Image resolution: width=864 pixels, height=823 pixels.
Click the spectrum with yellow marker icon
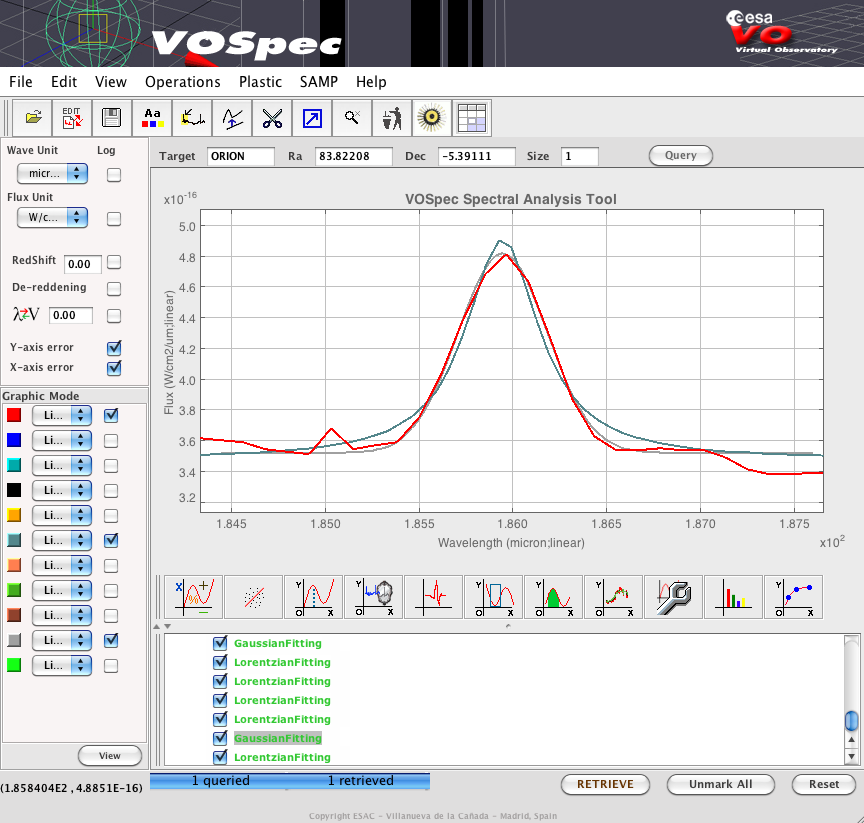(x=192, y=118)
